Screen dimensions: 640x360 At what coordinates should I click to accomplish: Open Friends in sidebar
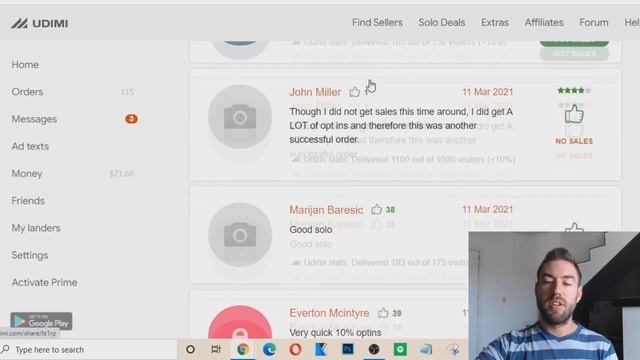click(28, 201)
